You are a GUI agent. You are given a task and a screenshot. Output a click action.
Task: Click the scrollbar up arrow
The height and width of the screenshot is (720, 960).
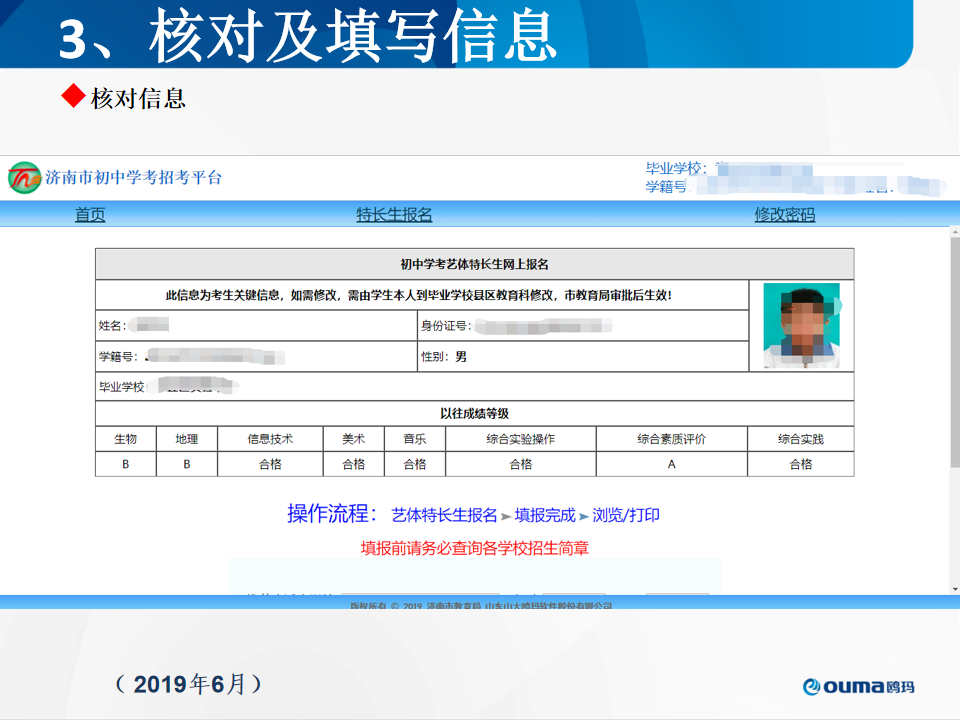click(x=955, y=232)
